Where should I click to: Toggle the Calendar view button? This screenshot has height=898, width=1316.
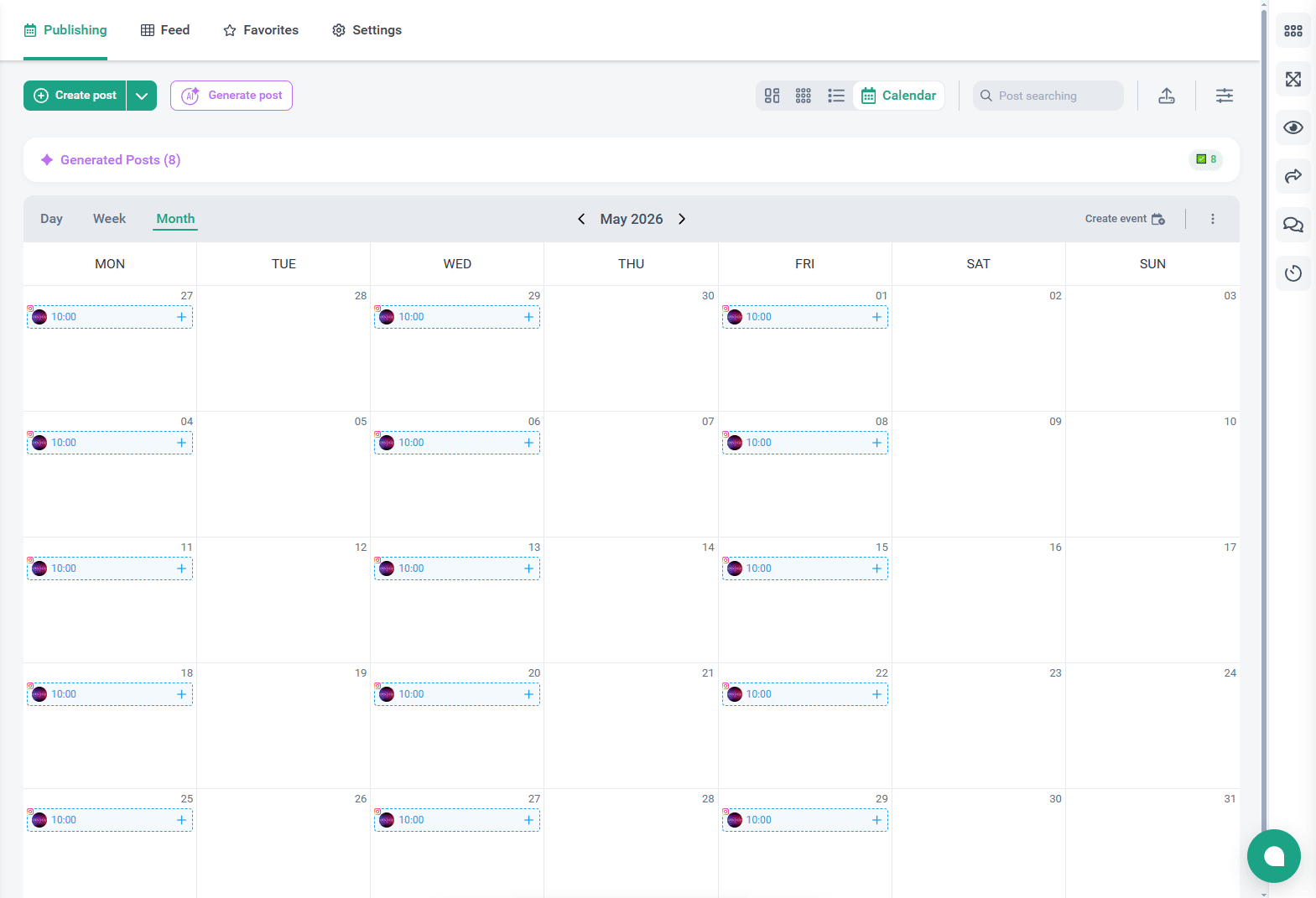[898, 96]
